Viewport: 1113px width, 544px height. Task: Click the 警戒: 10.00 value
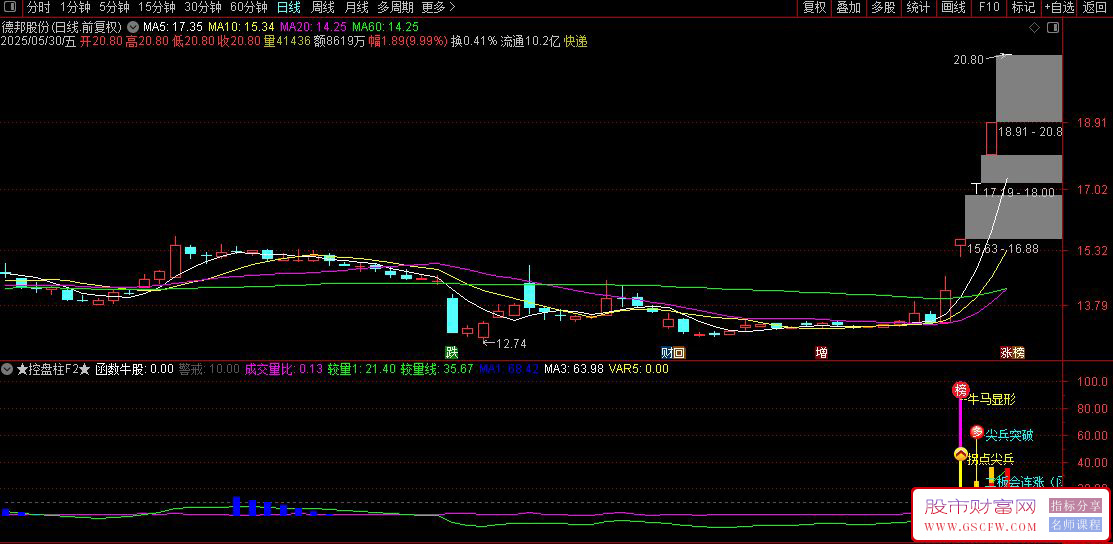(x=209, y=369)
